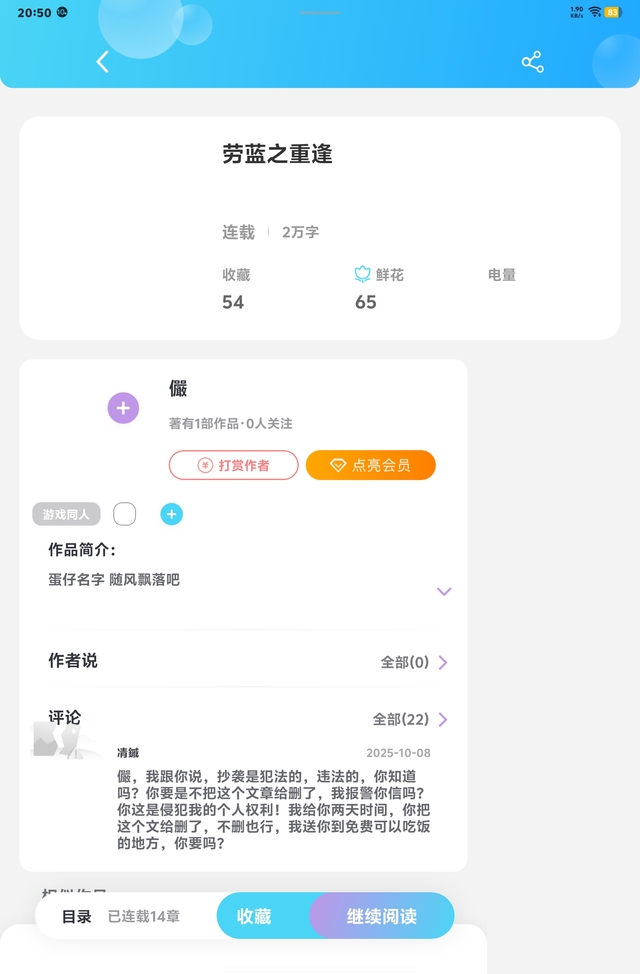Tap the 打赏作者 reward button
The height and width of the screenshot is (974, 640).
[234, 465]
